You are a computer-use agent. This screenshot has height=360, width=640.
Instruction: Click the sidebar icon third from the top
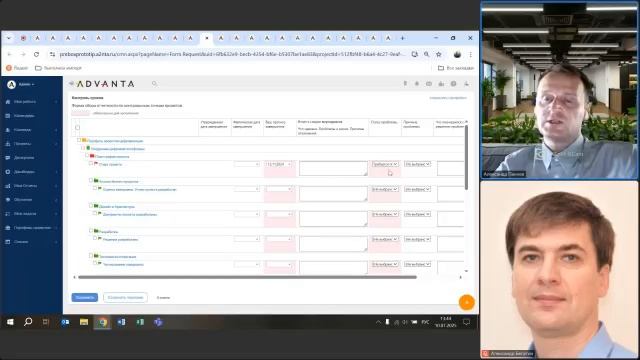(8, 130)
